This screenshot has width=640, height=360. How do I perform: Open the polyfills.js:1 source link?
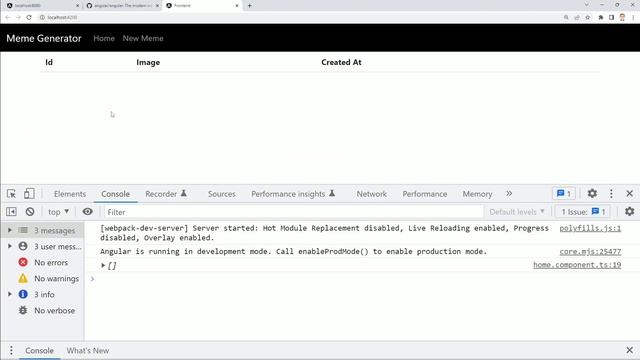pos(590,228)
